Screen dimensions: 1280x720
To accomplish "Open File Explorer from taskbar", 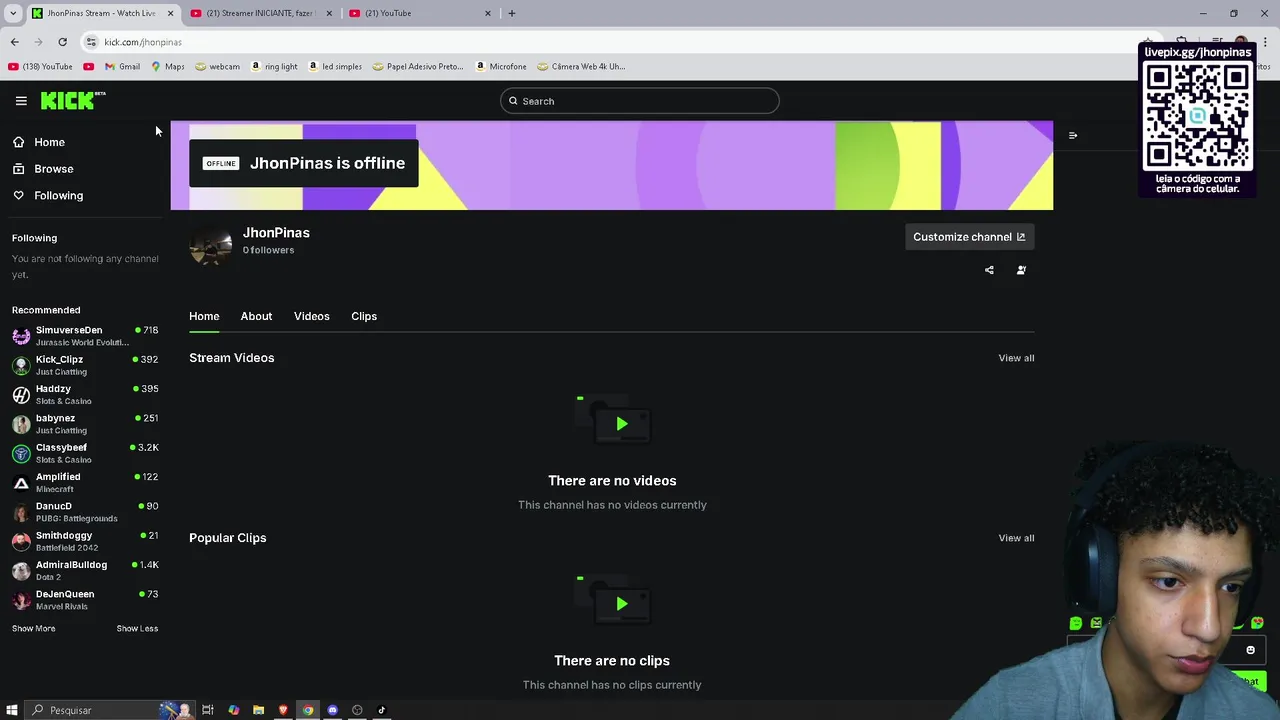I will tap(258, 710).
